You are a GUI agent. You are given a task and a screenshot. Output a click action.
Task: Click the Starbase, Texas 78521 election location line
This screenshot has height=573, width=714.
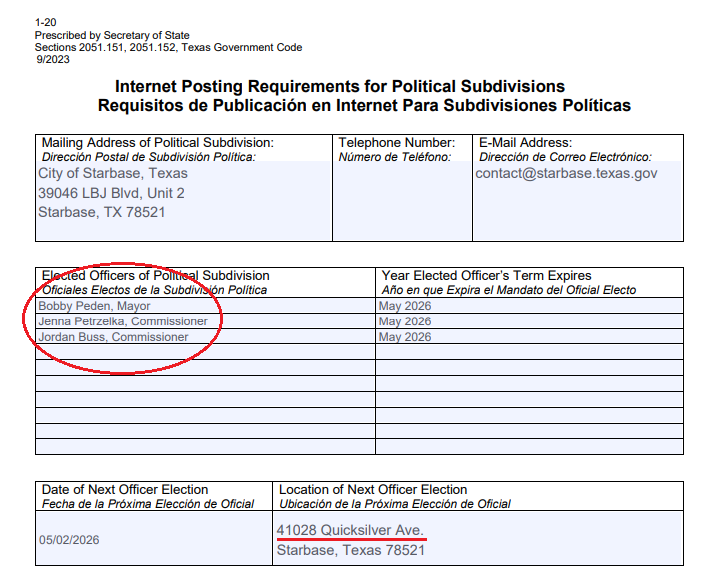pos(351,550)
